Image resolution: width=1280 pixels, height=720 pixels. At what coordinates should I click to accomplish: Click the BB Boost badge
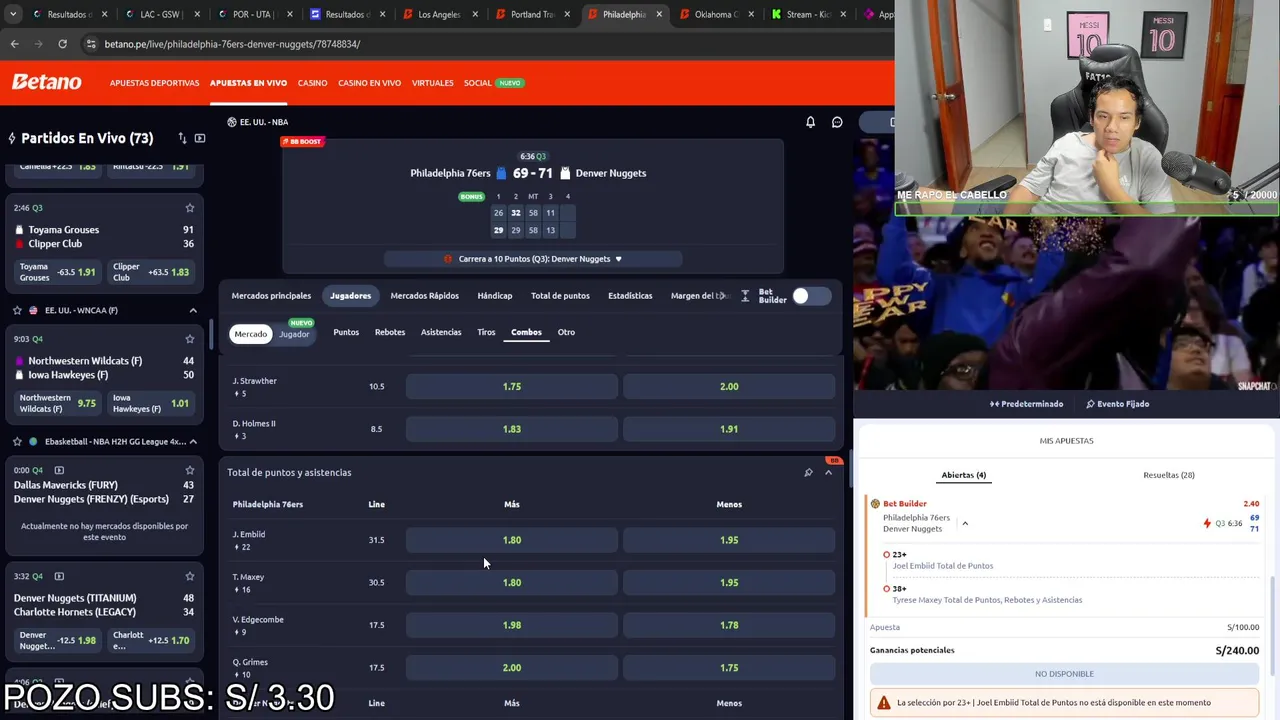(302, 142)
